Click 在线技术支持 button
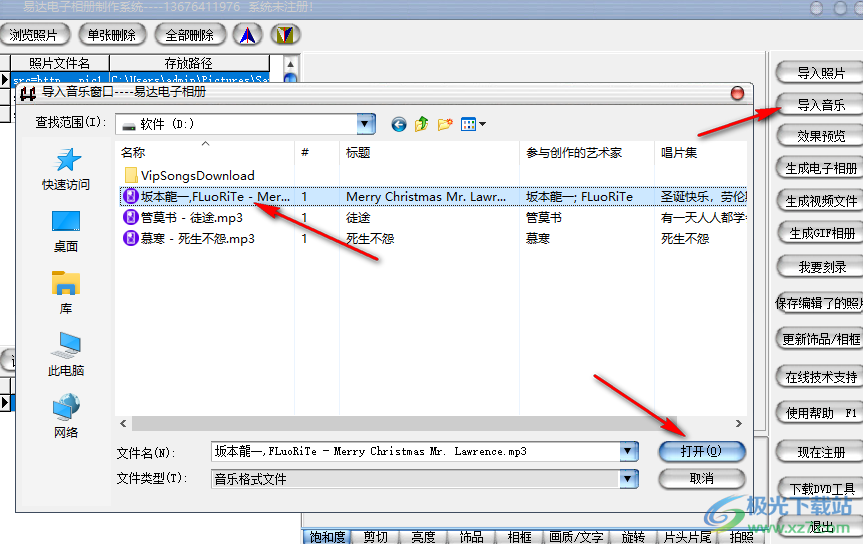Screen dimensions: 863x544 pos(820,377)
